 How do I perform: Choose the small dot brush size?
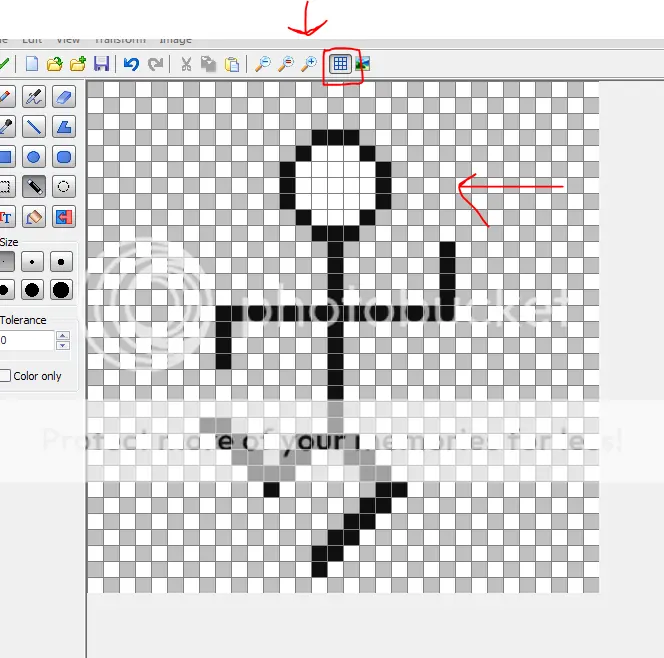pyautogui.click(x=32, y=262)
